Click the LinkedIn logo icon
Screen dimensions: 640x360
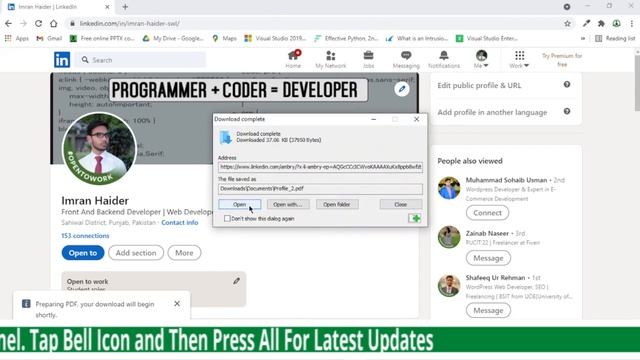click(x=62, y=60)
